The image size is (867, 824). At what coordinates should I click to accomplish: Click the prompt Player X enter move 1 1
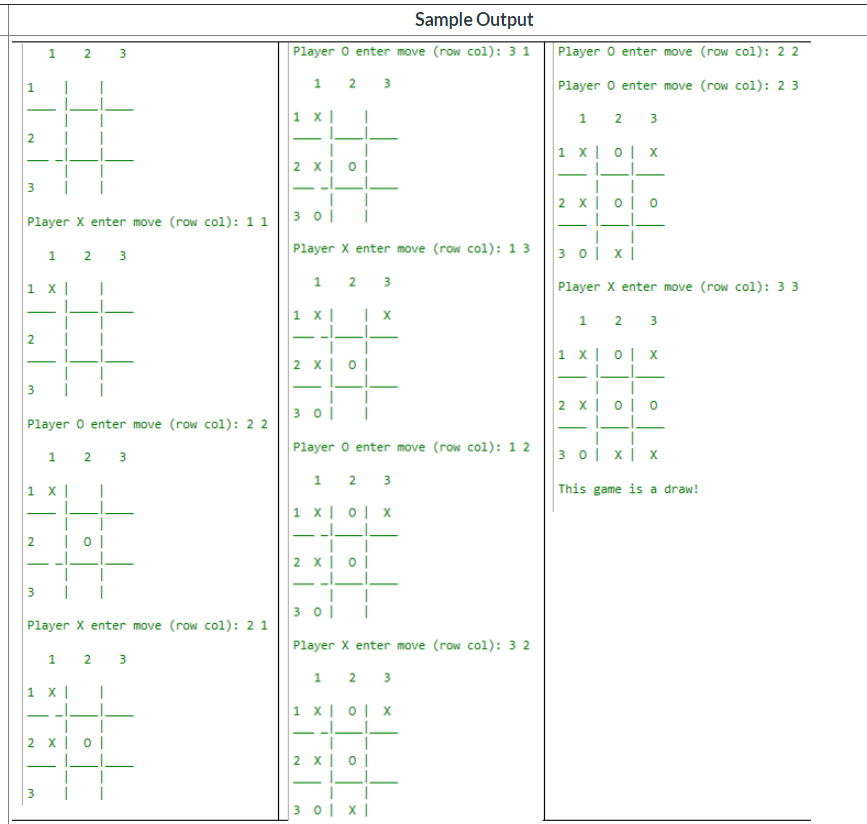point(147,221)
